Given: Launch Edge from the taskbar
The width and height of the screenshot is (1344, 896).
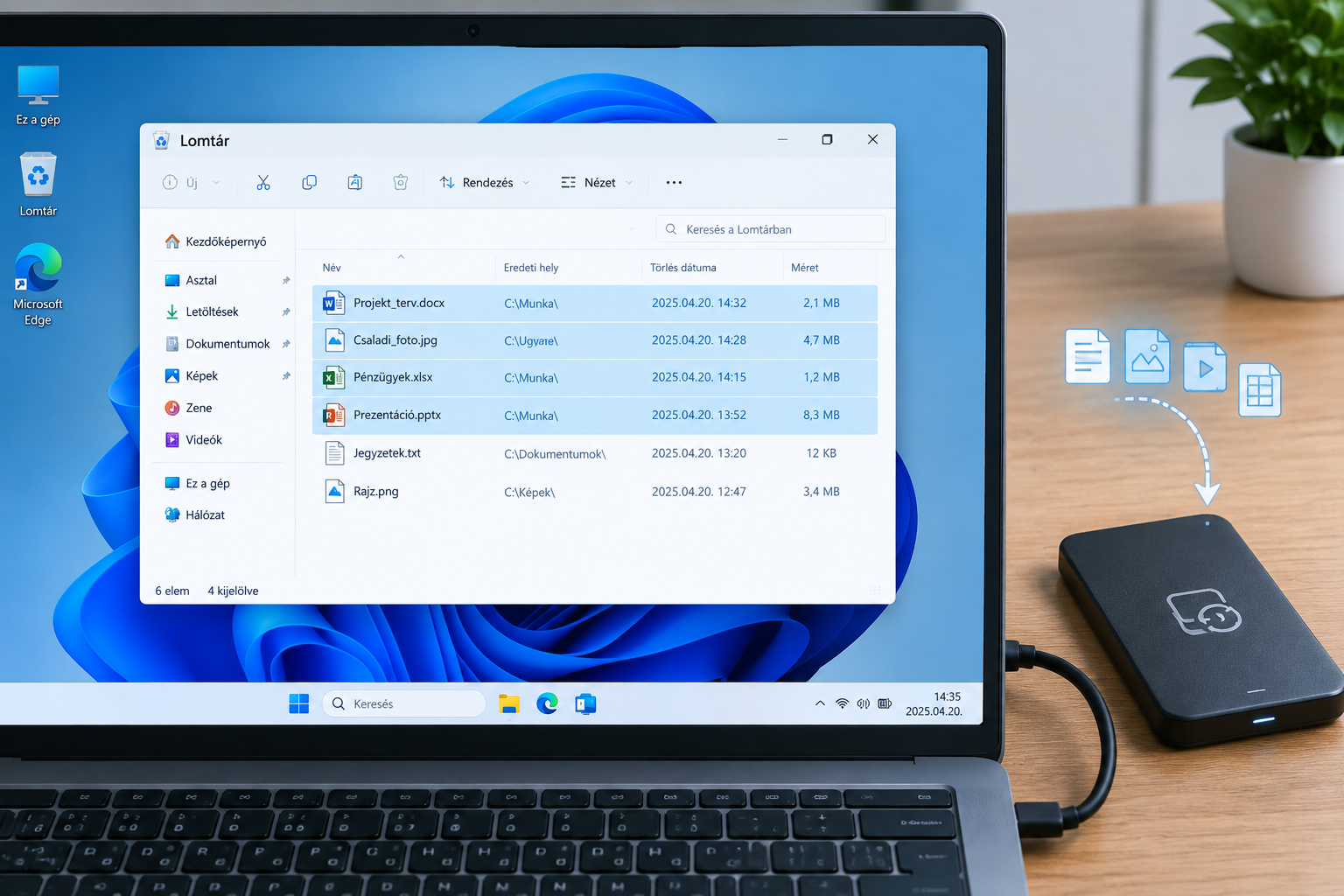Looking at the screenshot, I should [548, 703].
